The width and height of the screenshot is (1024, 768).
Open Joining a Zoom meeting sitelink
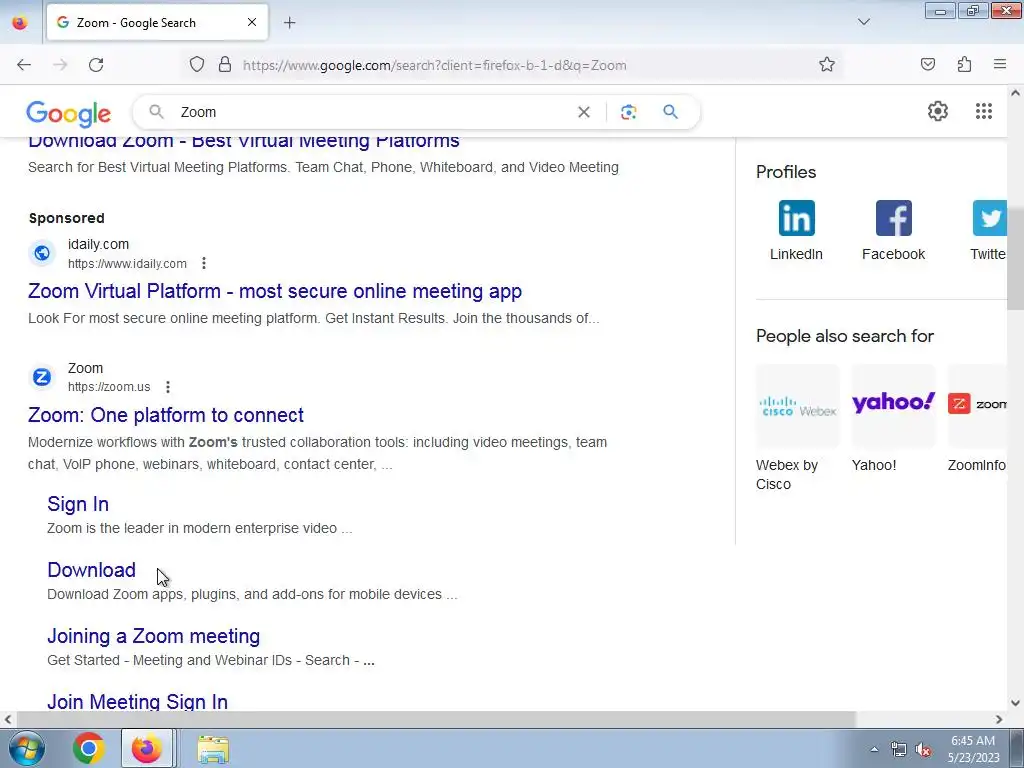[x=153, y=636]
